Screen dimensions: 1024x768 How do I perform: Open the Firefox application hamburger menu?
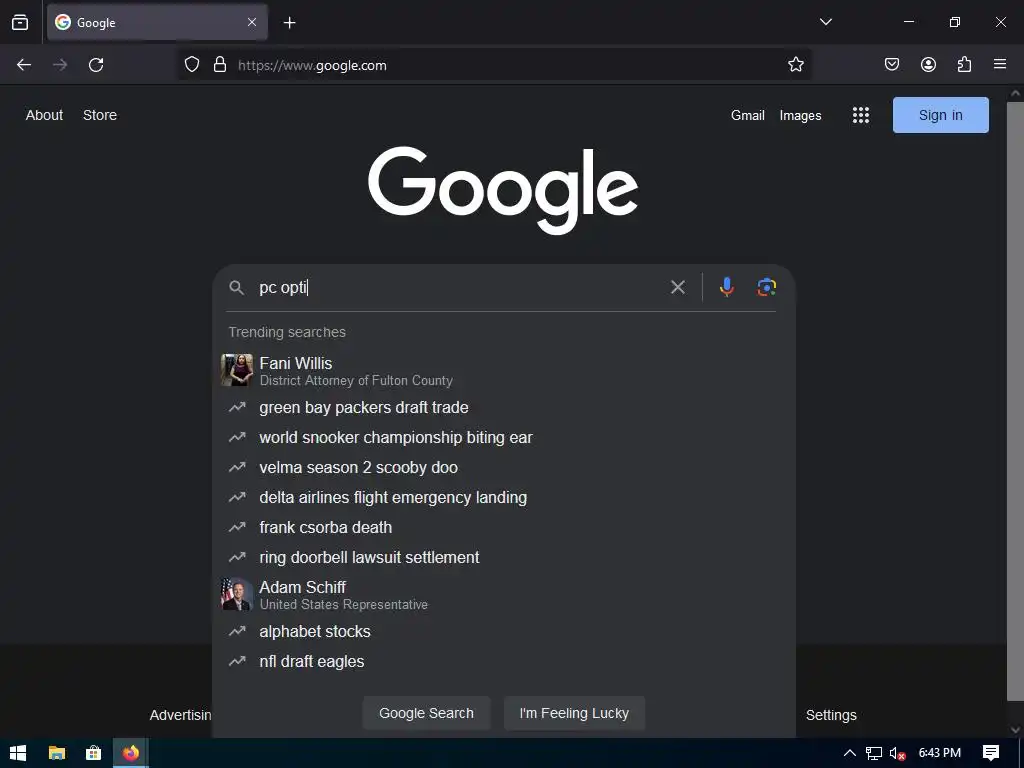[x=1000, y=64]
